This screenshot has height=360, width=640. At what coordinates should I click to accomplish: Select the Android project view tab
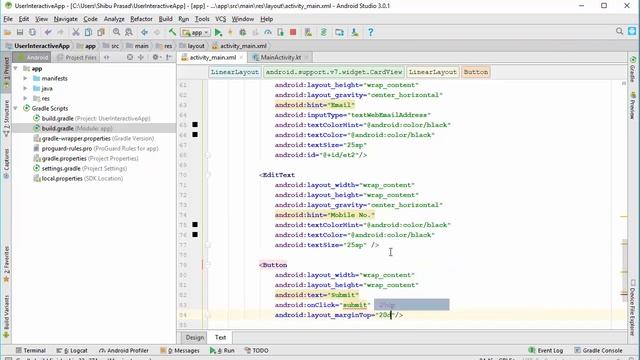pos(33,57)
